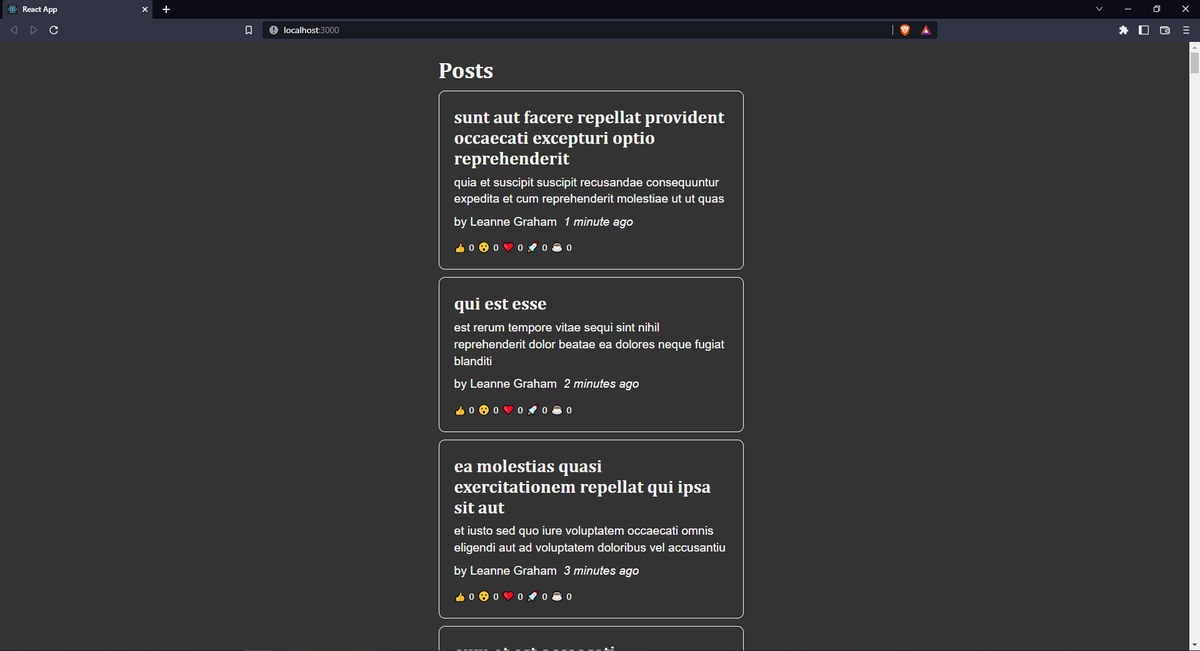Go back with the browser back arrow
Image resolution: width=1200 pixels, height=651 pixels.
[x=13, y=30]
